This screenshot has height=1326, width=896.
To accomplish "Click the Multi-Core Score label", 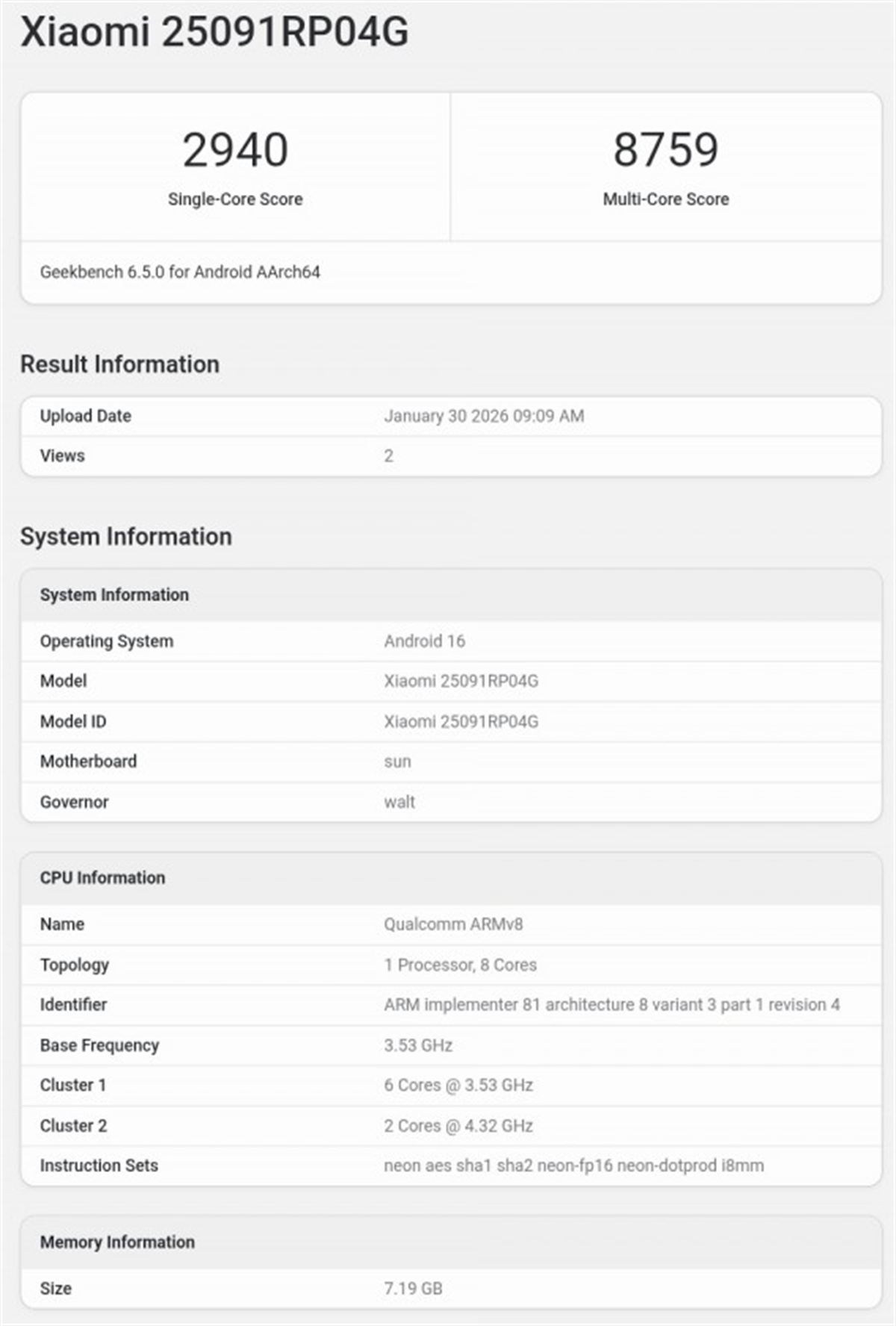I will (x=665, y=199).
